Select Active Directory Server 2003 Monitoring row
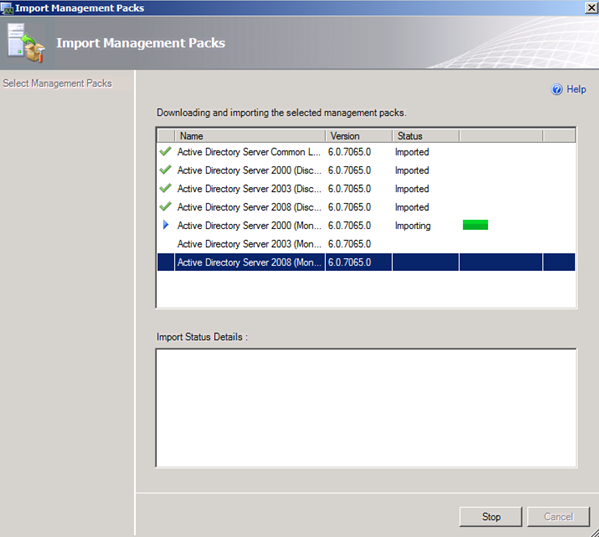Screen dimensions: 599x537 pos(366,244)
